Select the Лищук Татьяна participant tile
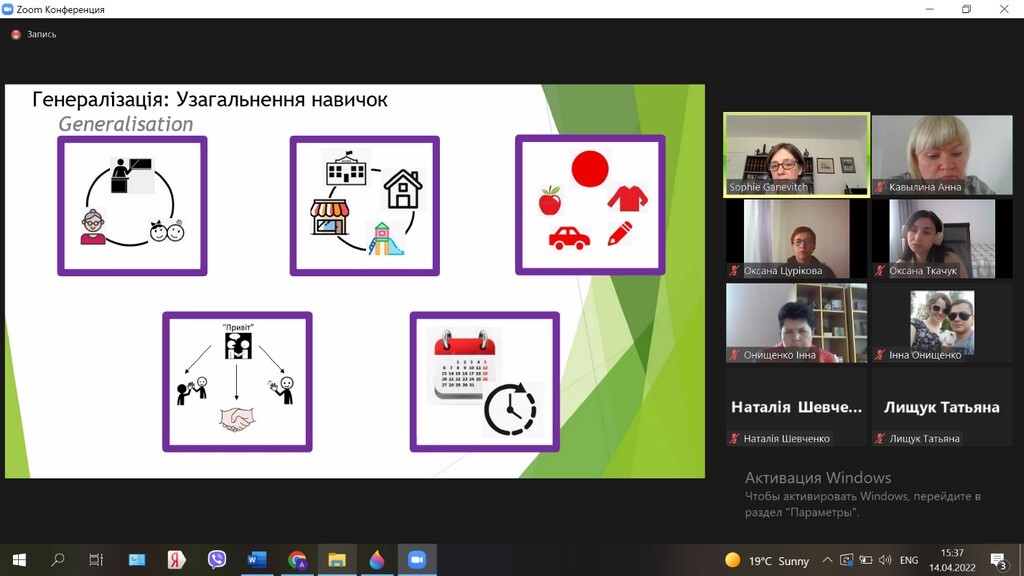 (x=942, y=407)
